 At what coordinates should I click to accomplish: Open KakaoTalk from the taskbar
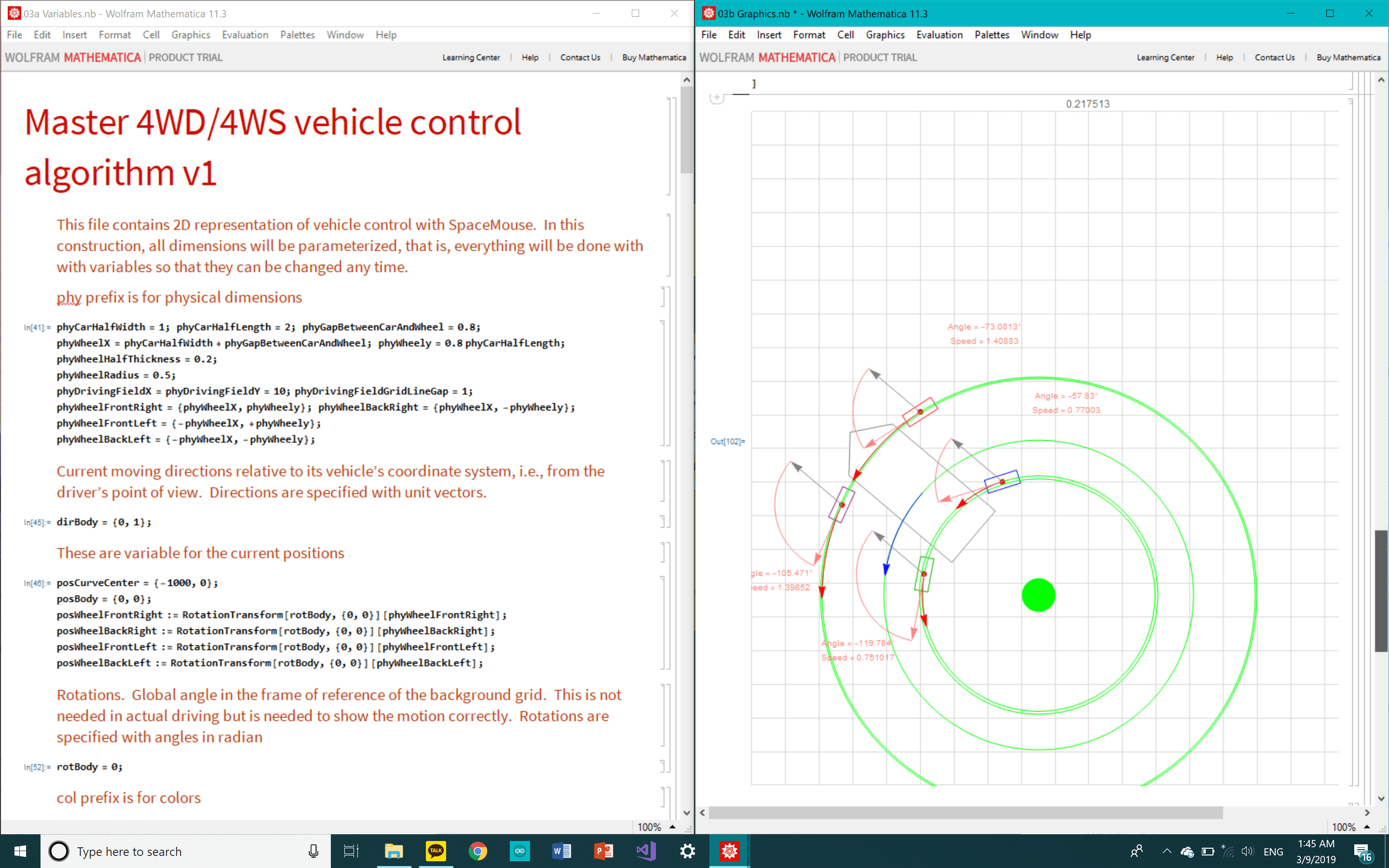pos(436,851)
